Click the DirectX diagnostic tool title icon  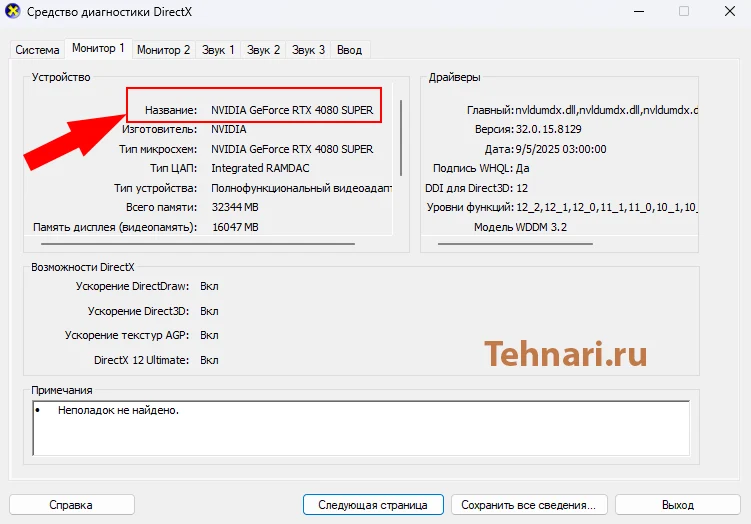(12, 11)
